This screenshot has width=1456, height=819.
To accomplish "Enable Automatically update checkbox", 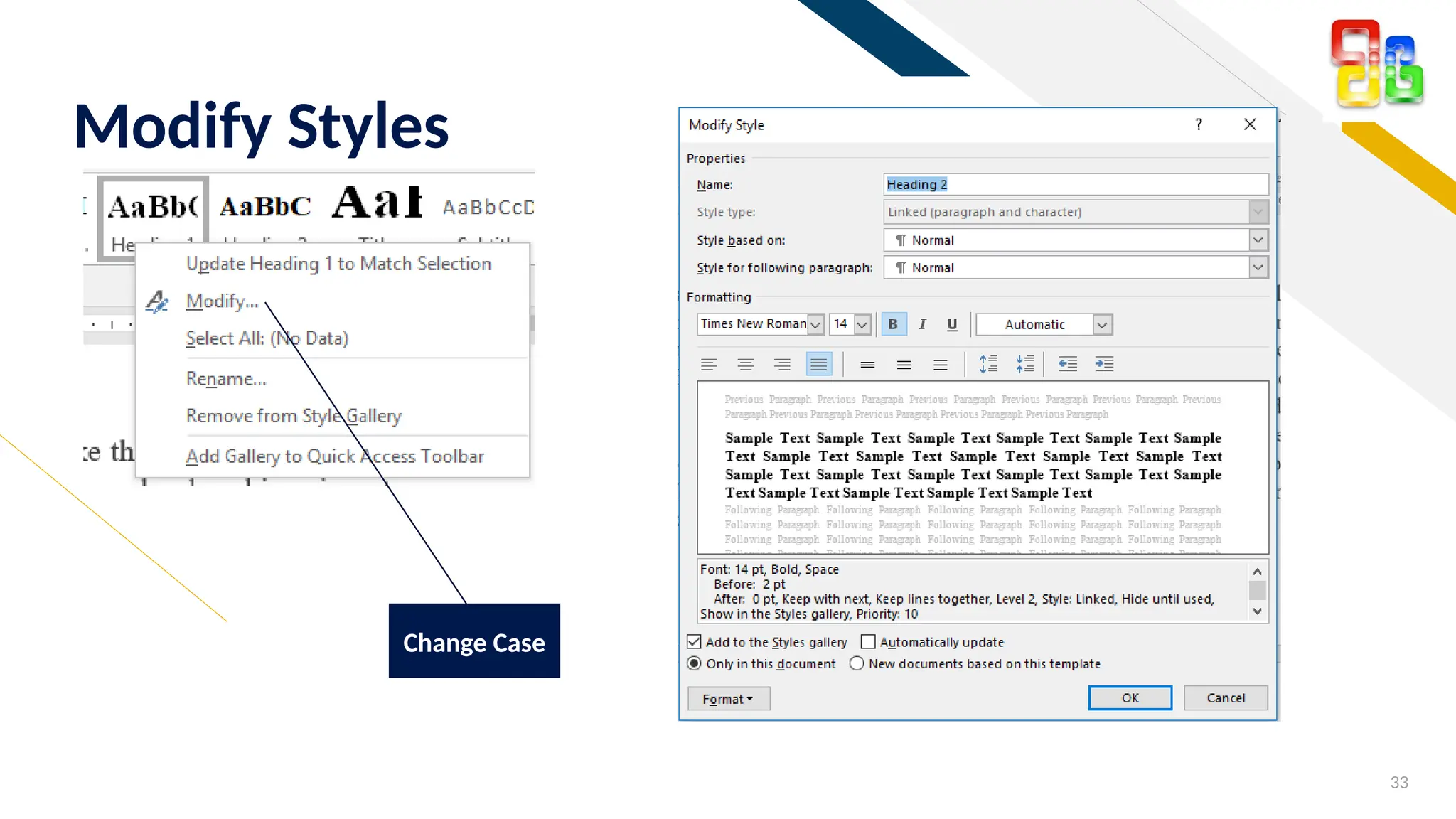I will coord(868,641).
